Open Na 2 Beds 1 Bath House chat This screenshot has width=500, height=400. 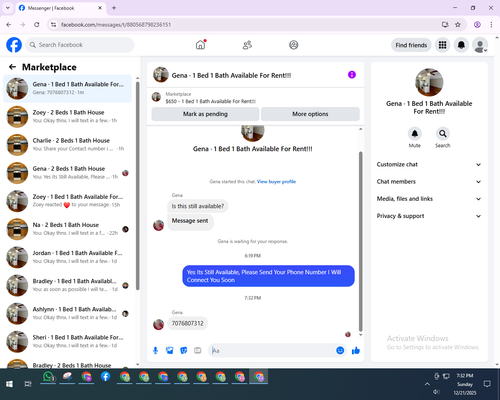[67, 229]
